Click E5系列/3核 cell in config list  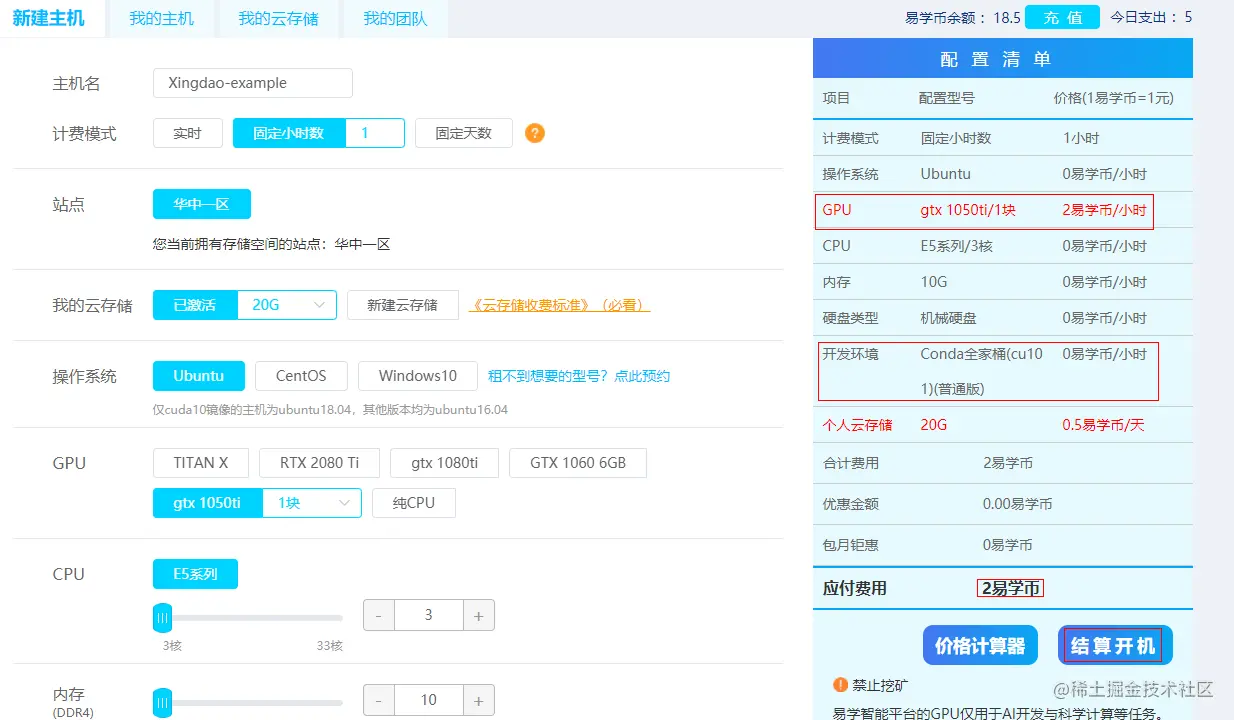[956, 246]
